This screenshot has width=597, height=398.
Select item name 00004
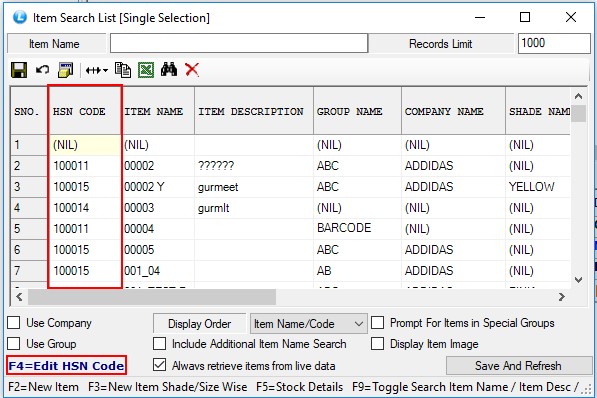tap(158, 229)
